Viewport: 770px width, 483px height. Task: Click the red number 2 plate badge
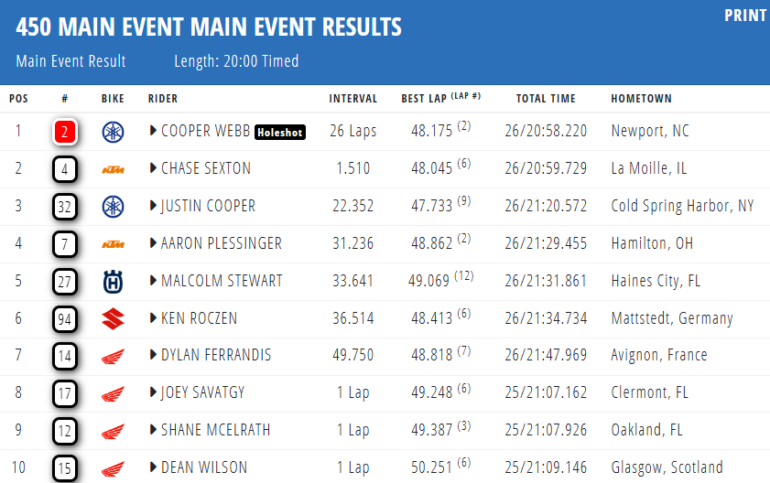[x=64, y=131]
